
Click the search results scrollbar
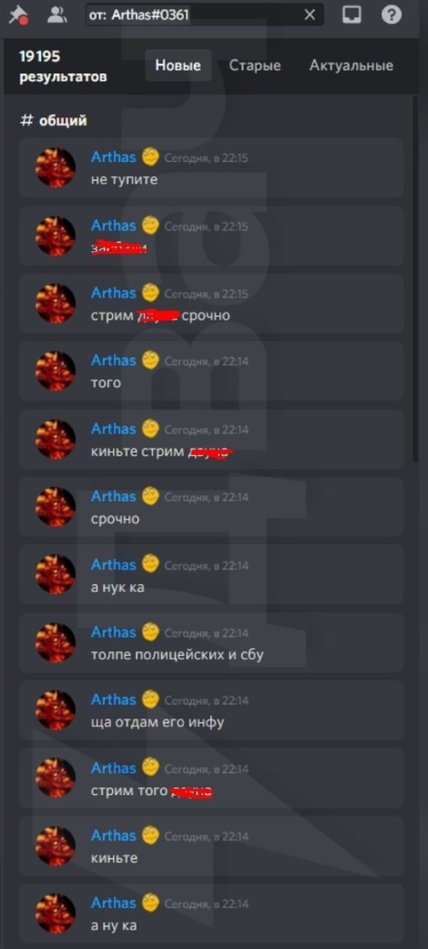tap(415, 278)
